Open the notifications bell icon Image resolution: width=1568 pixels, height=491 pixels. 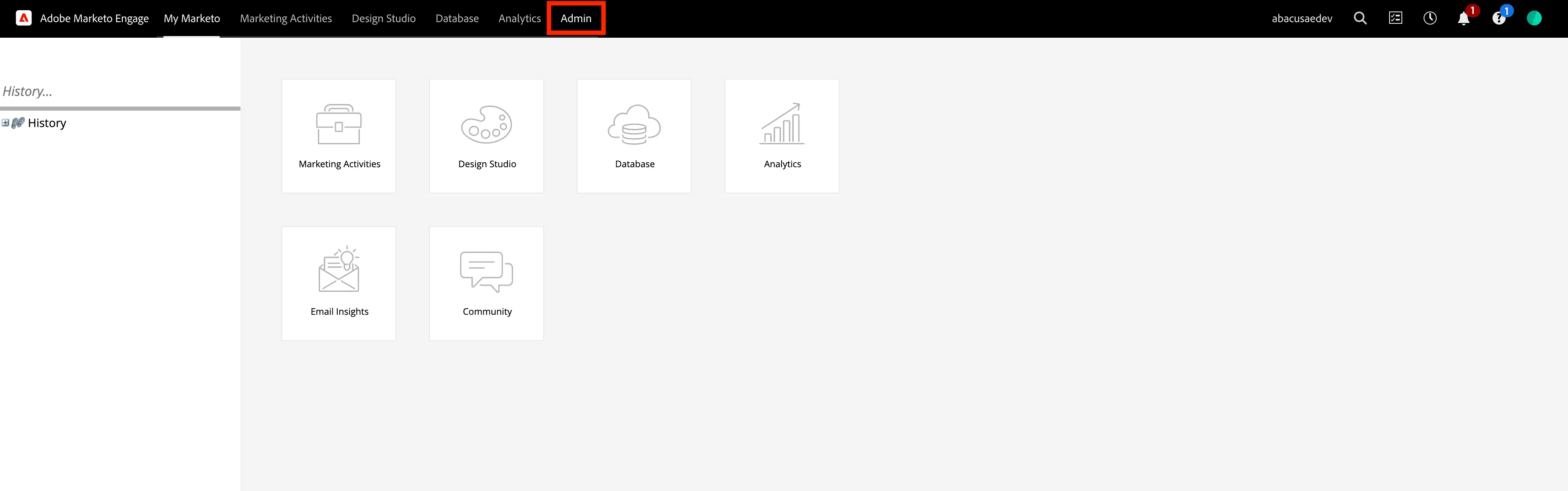pyautogui.click(x=1464, y=19)
